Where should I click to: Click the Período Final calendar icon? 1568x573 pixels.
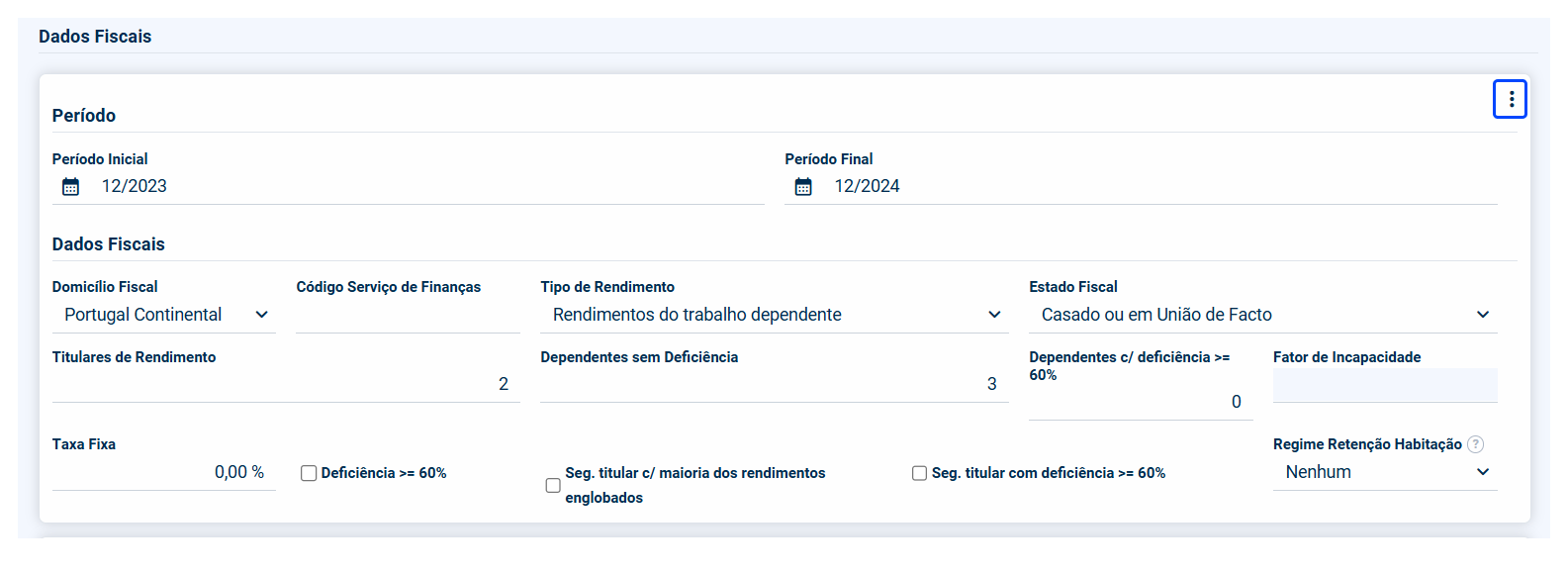tap(803, 187)
